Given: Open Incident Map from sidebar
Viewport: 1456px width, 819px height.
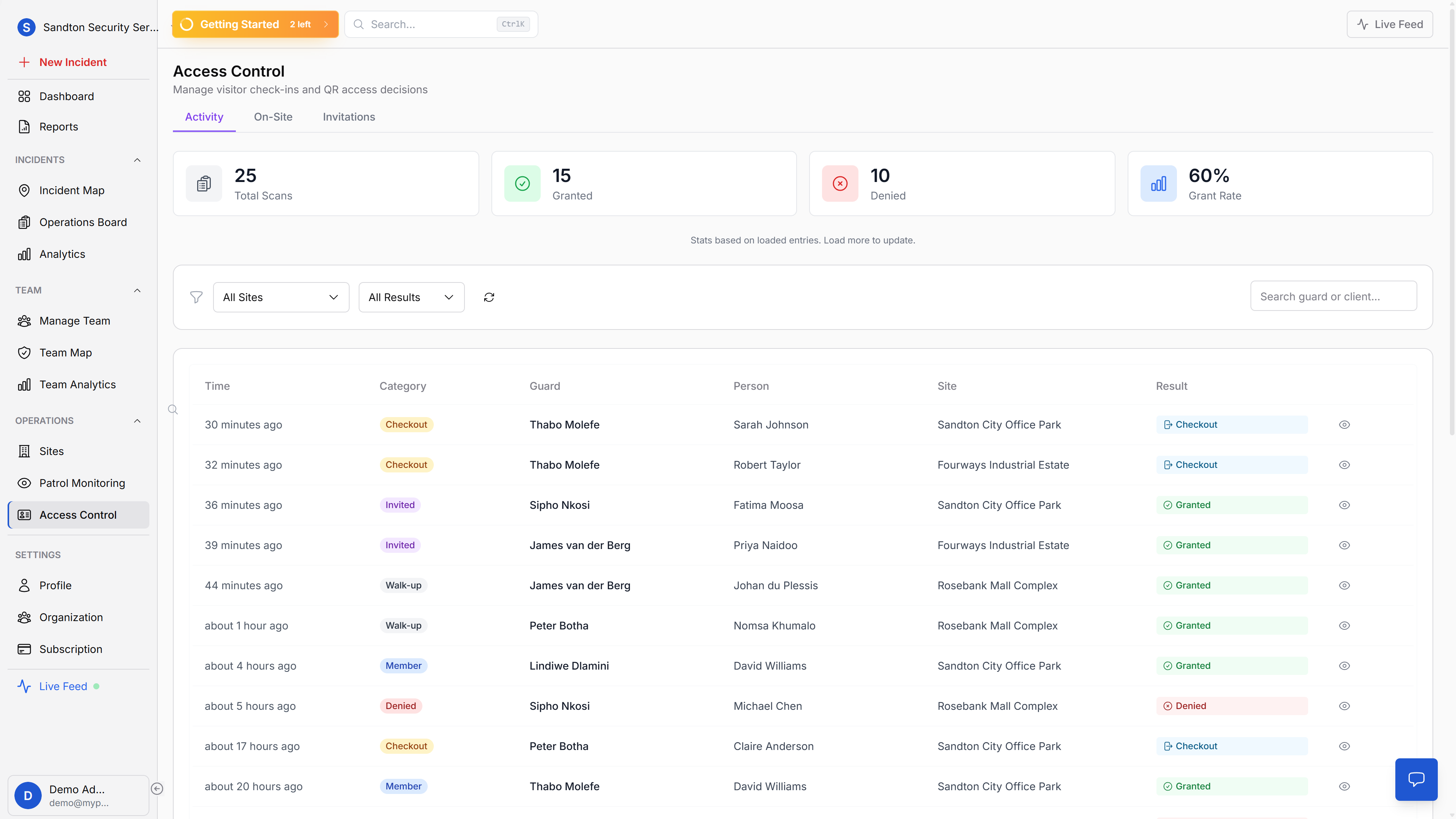Looking at the screenshot, I should [x=72, y=190].
